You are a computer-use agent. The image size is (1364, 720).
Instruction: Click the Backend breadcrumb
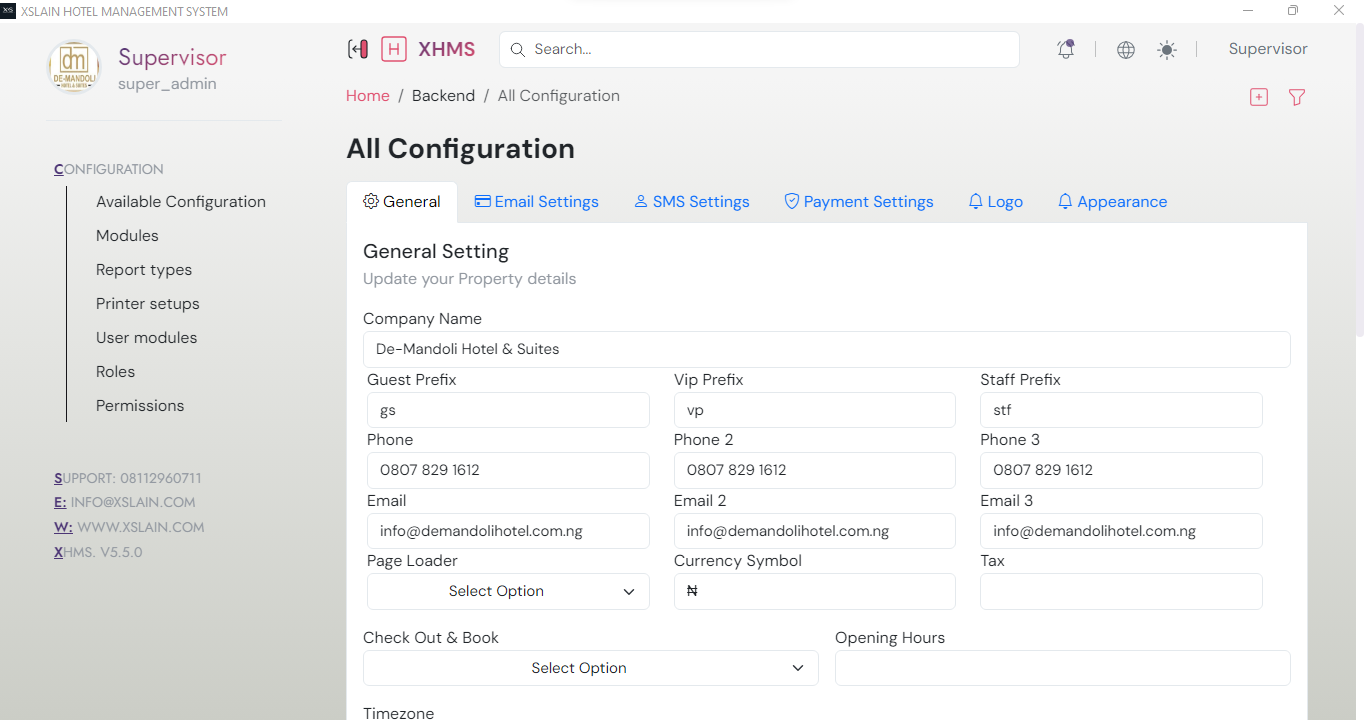[x=443, y=96]
